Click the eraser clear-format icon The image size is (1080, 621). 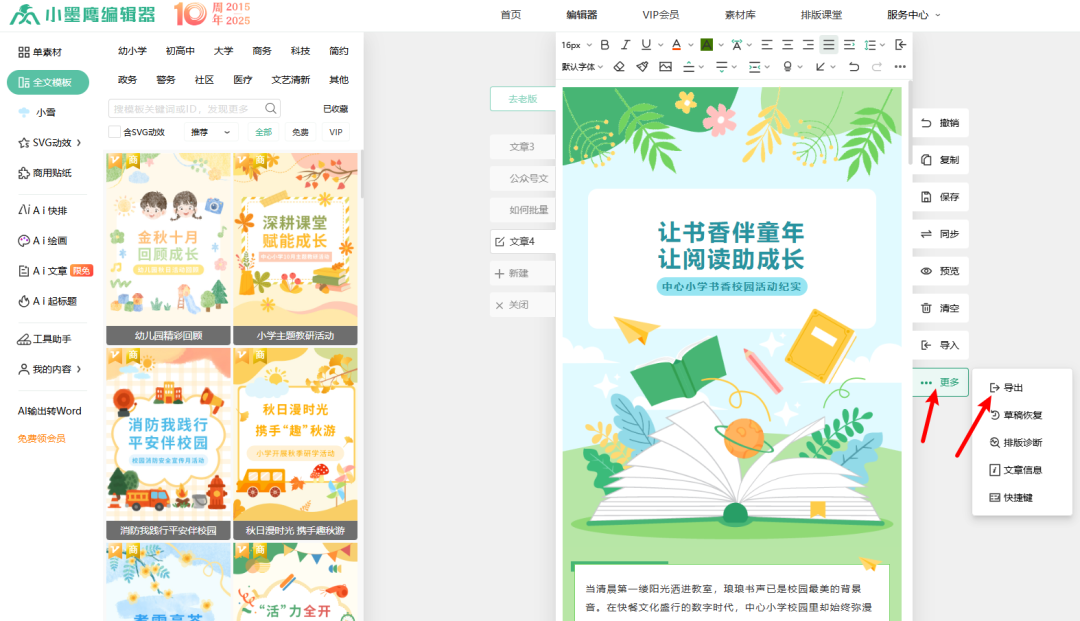point(618,67)
